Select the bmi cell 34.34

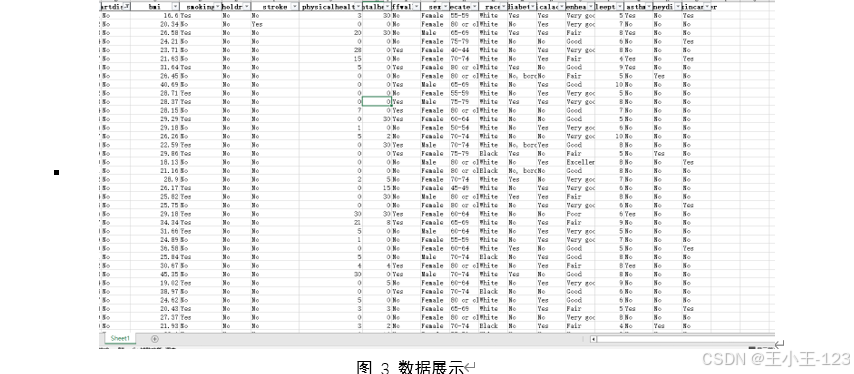(x=155, y=223)
